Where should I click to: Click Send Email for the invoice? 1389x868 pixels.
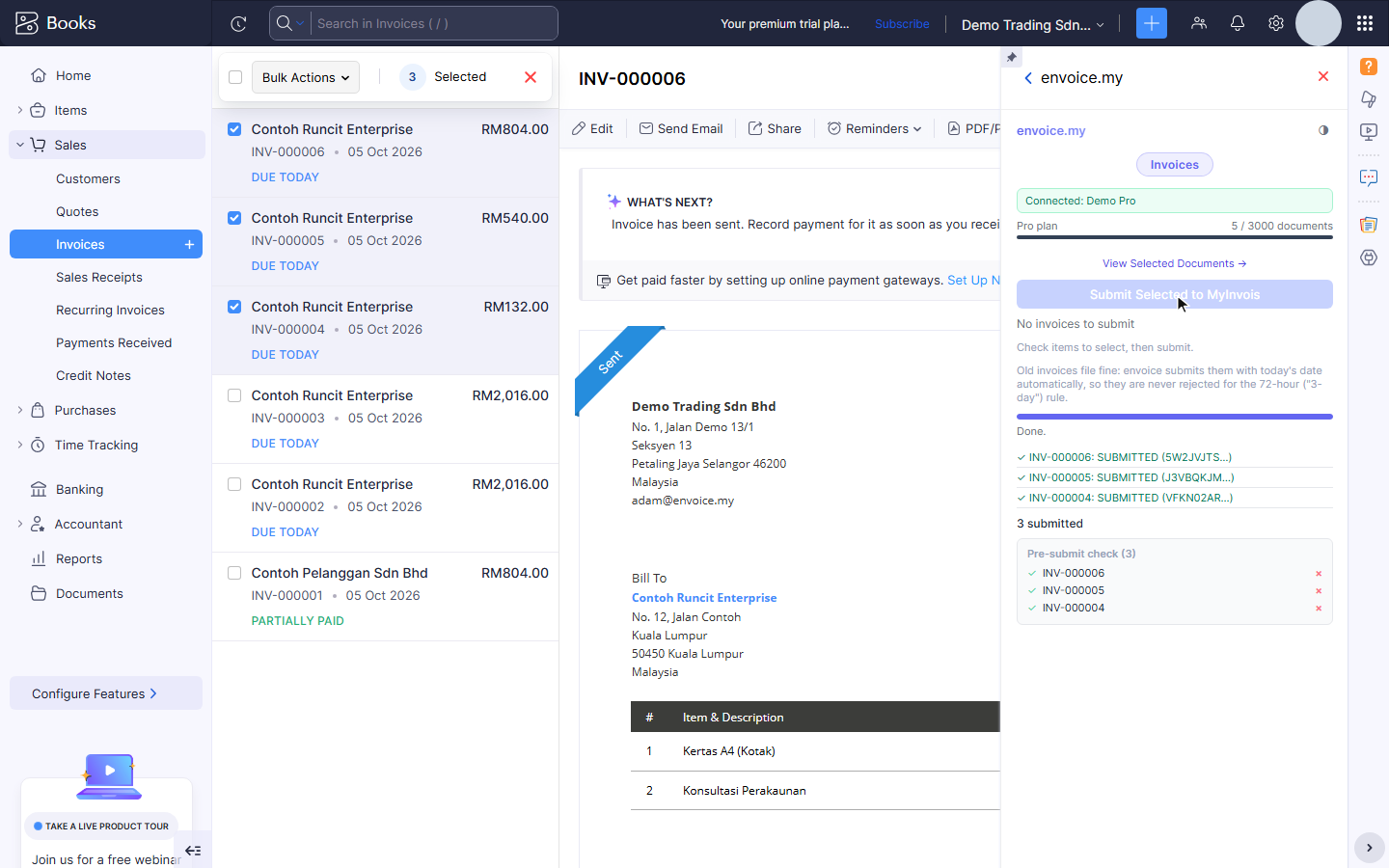(x=681, y=128)
